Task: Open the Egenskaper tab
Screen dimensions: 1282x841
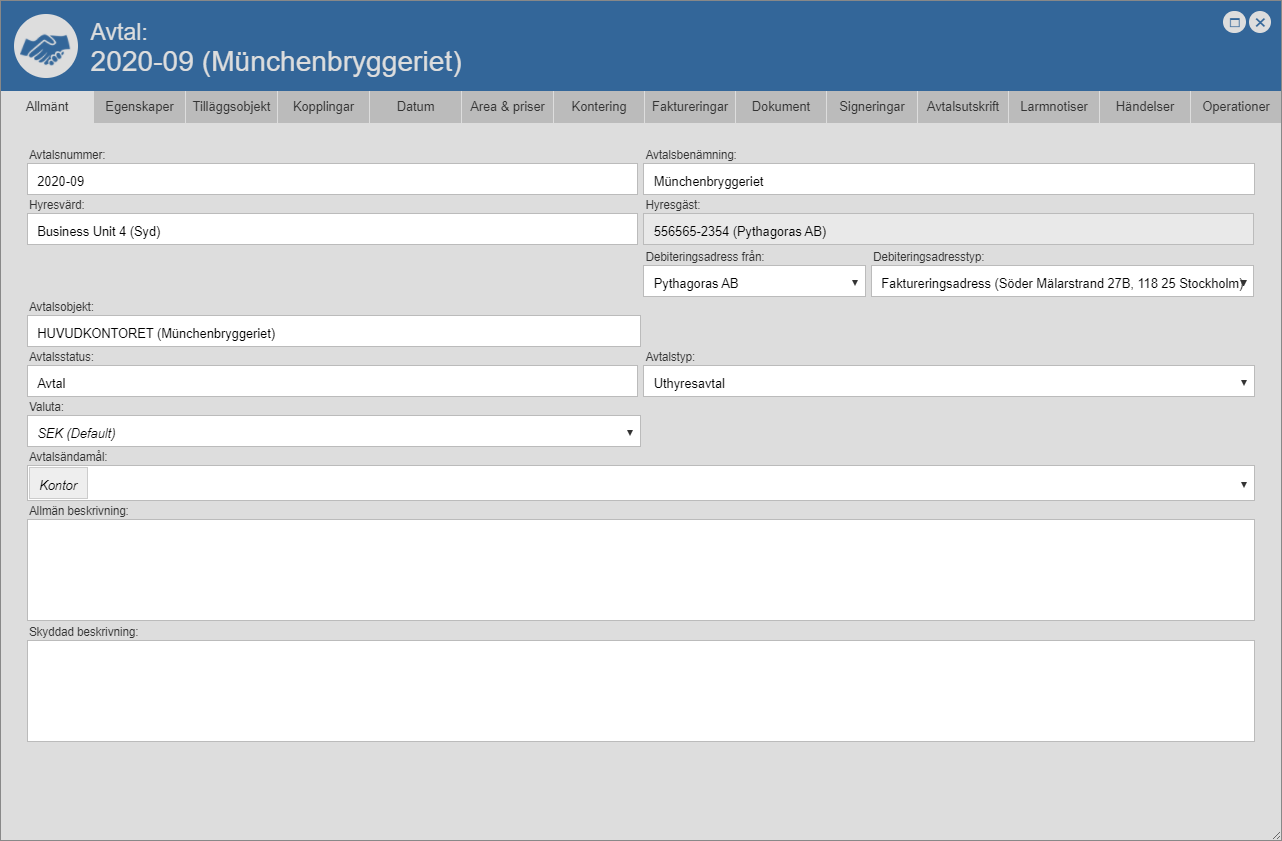Action: click(x=139, y=107)
